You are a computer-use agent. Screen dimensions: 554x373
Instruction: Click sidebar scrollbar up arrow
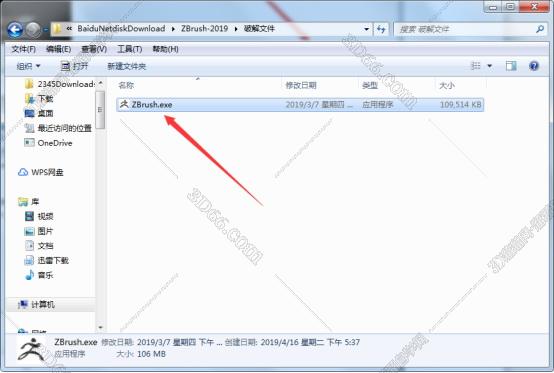coord(100,83)
